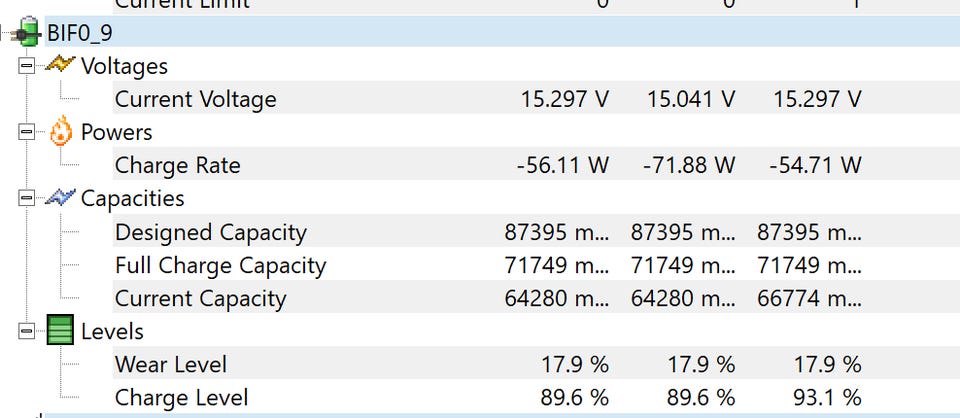Collapse the Powers tree node
Screen dimensions: 960x418
(x=25, y=132)
